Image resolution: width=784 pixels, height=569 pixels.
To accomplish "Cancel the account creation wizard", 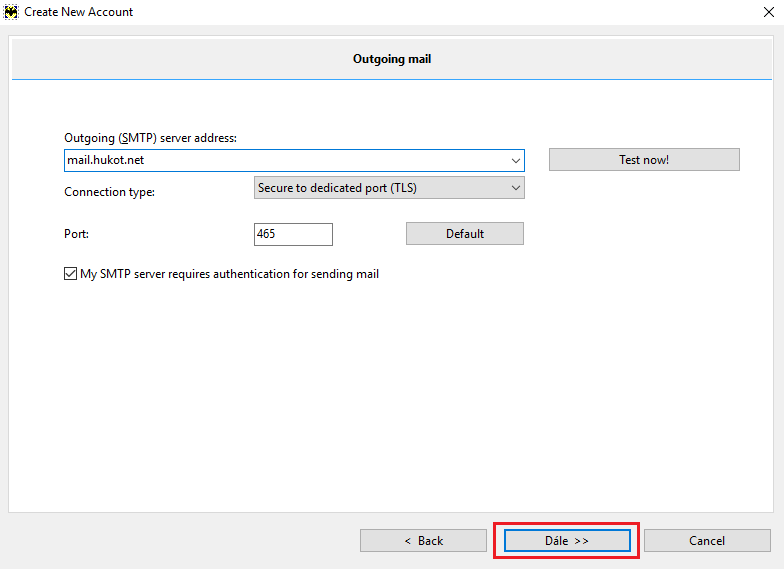I will point(707,540).
